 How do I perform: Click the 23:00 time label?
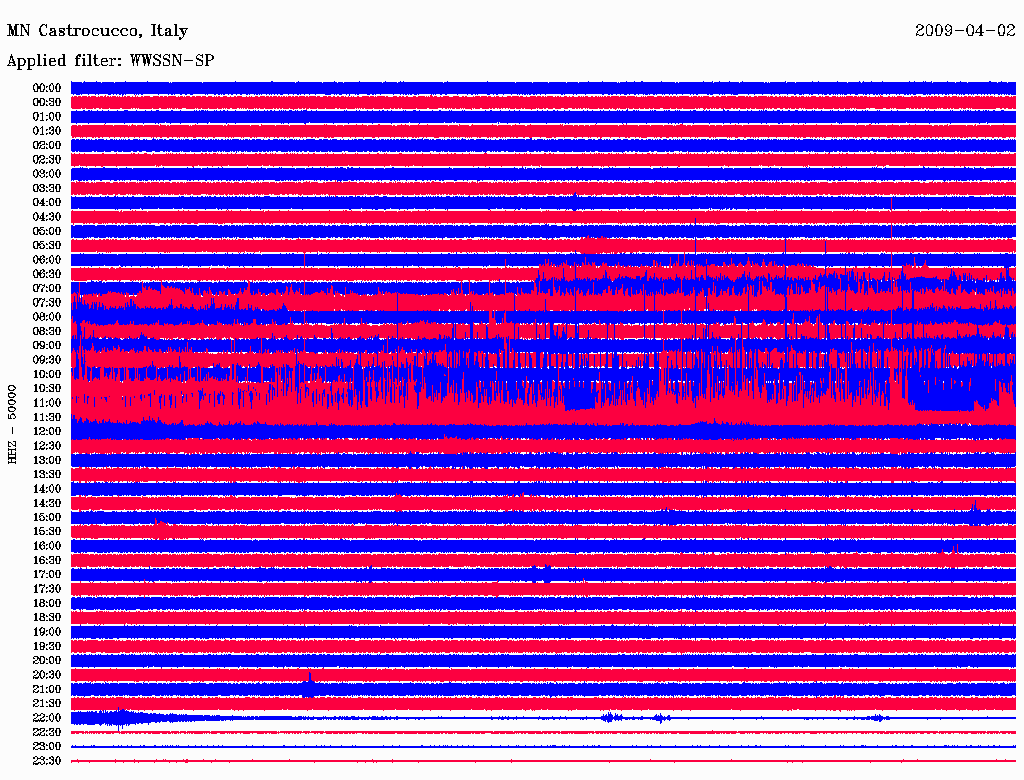47,746
